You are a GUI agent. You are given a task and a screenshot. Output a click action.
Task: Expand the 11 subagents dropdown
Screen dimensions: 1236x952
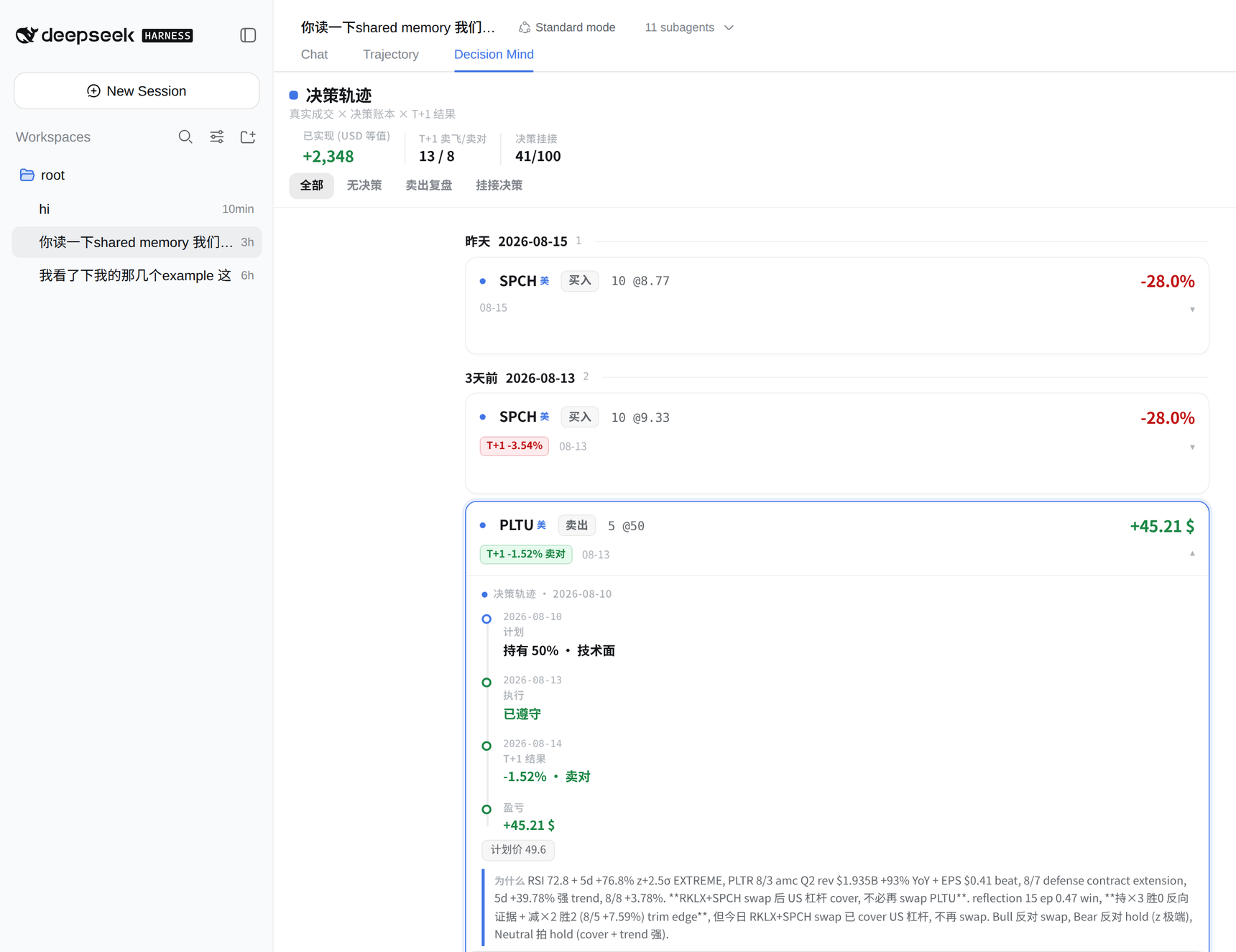click(x=689, y=27)
